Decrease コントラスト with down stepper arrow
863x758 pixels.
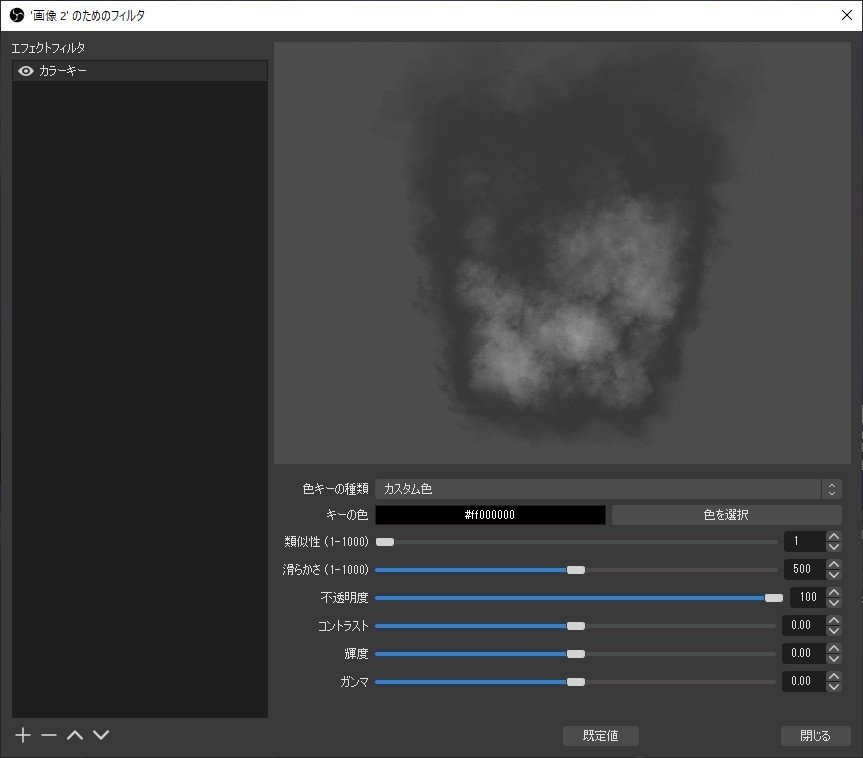(x=834, y=631)
